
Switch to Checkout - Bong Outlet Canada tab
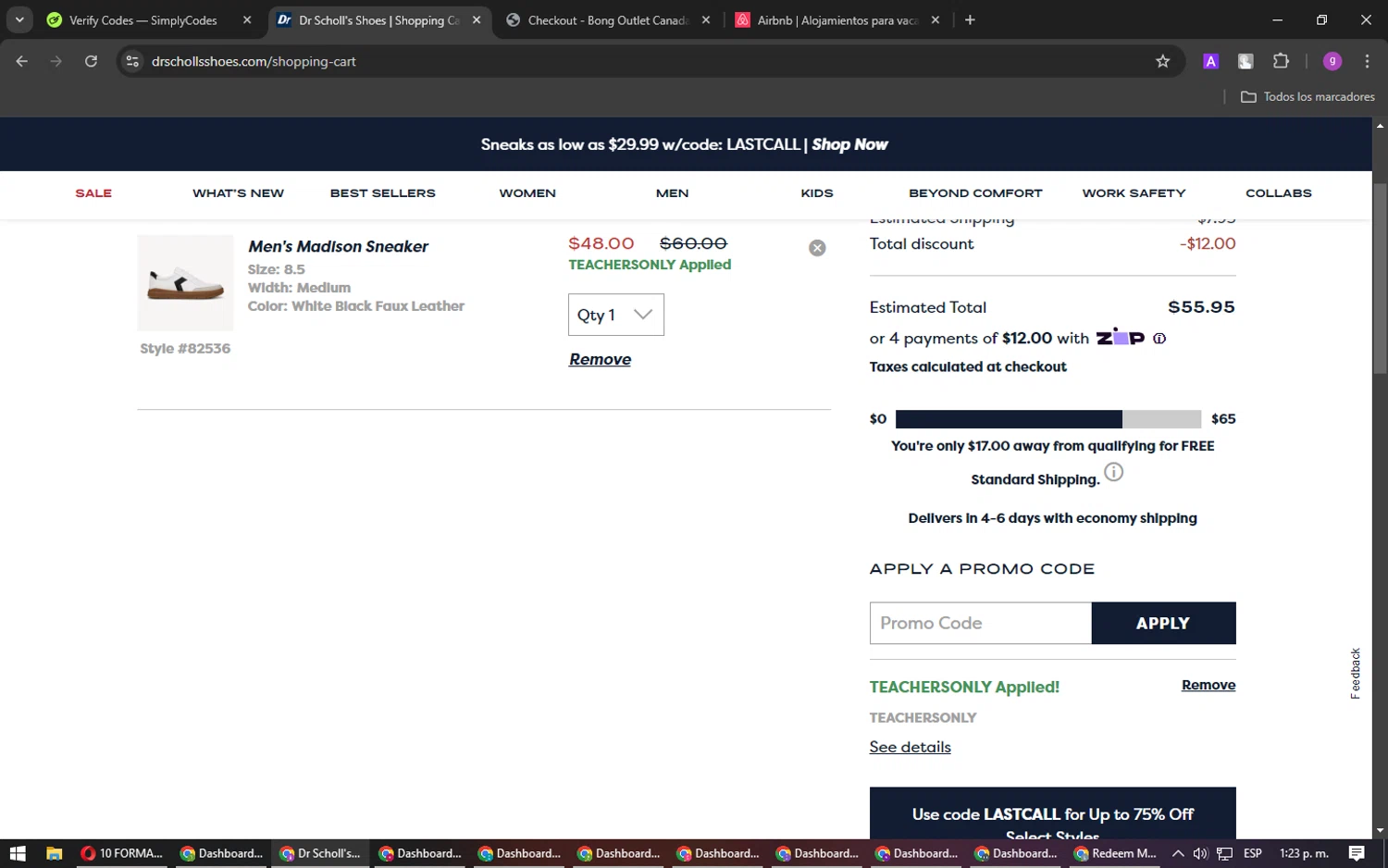[608, 19]
